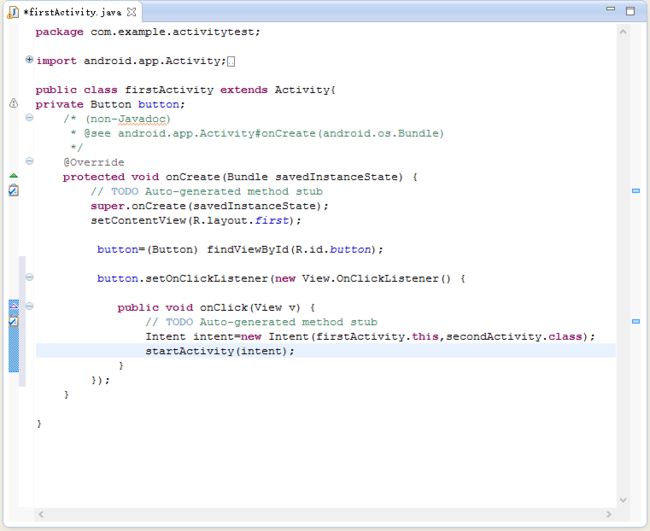Viewport: 650px width, 531px height.
Task: Click the 'extends' keyword
Action: point(244,90)
